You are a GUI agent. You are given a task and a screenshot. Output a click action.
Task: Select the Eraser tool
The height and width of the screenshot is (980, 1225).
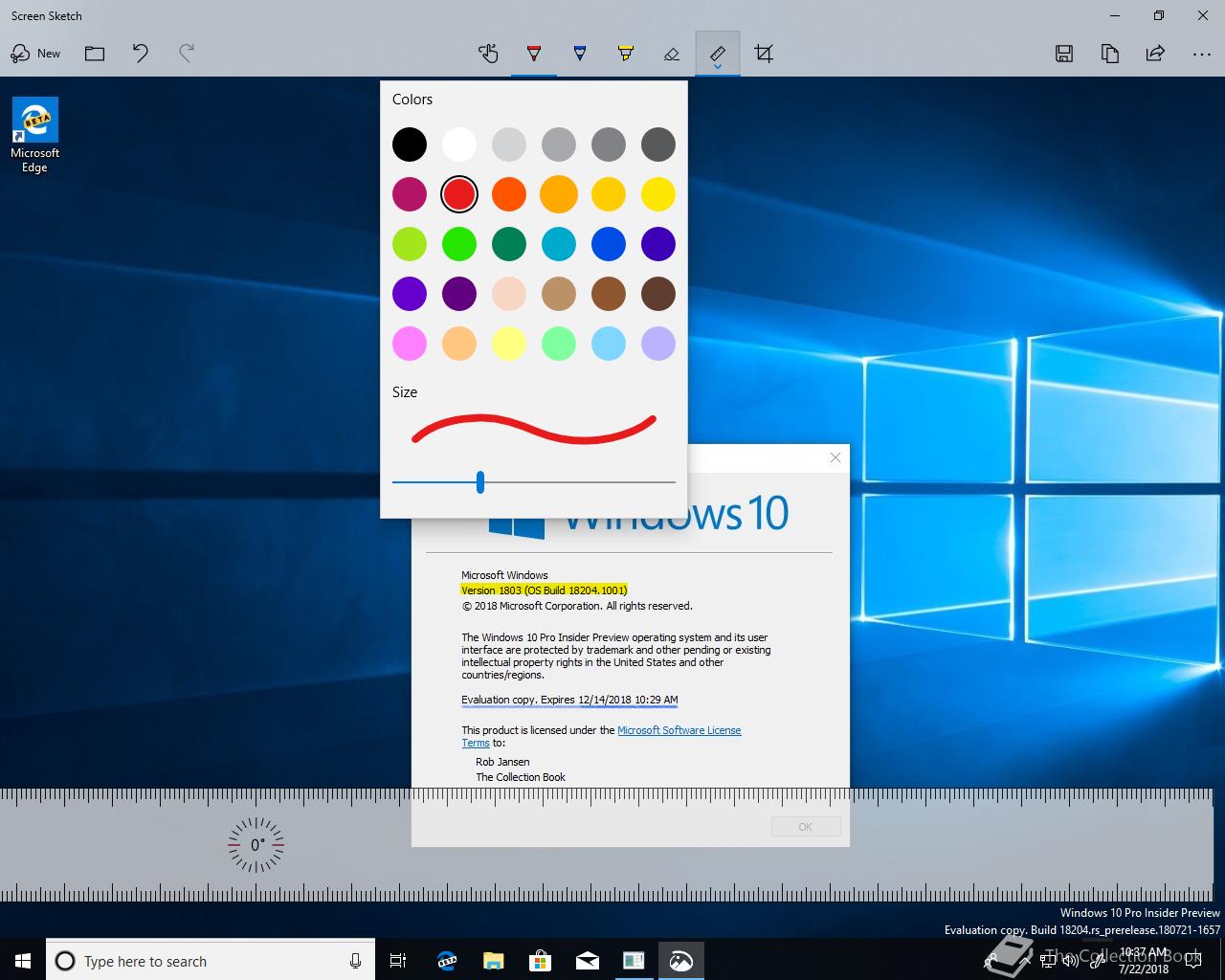(672, 54)
